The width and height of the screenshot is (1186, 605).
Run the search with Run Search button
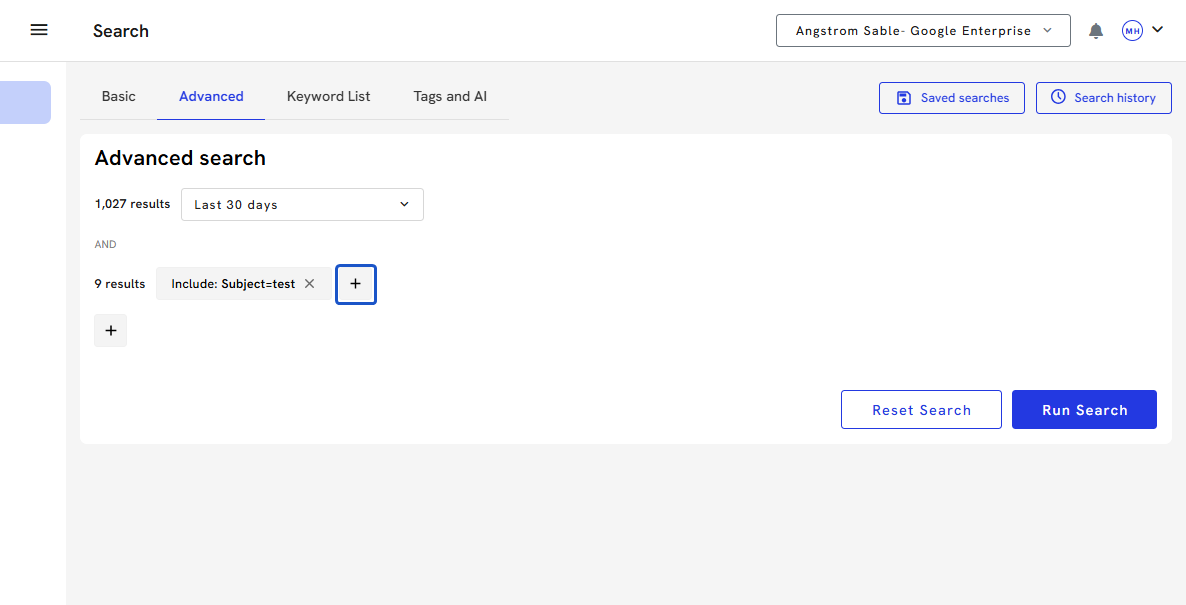[x=1084, y=410]
